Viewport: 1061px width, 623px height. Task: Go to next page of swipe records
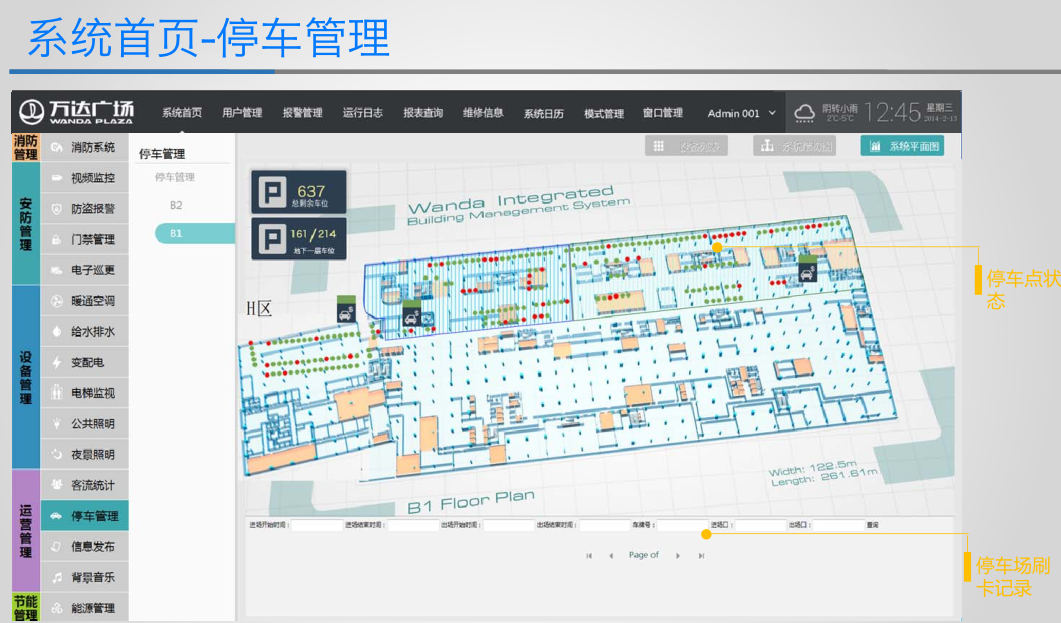coord(678,555)
